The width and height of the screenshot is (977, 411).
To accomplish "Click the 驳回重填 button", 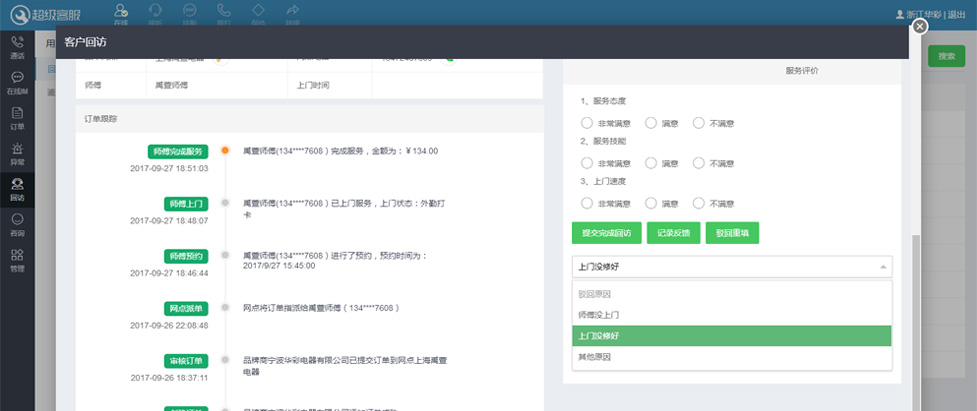I will tap(732, 233).
